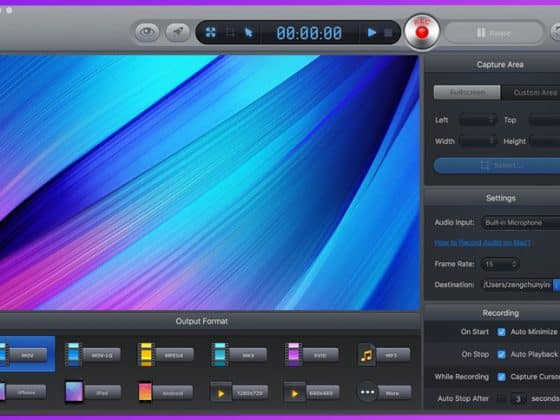This screenshot has width=560, height=420.
Task: Choose the iPad output preset button
Action: tap(102, 393)
